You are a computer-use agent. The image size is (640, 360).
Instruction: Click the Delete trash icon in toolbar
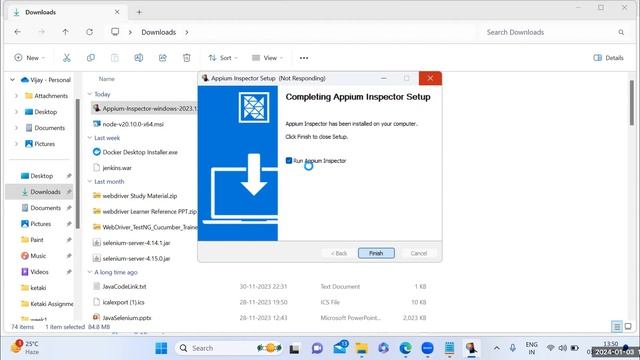[x=187, y=58]
